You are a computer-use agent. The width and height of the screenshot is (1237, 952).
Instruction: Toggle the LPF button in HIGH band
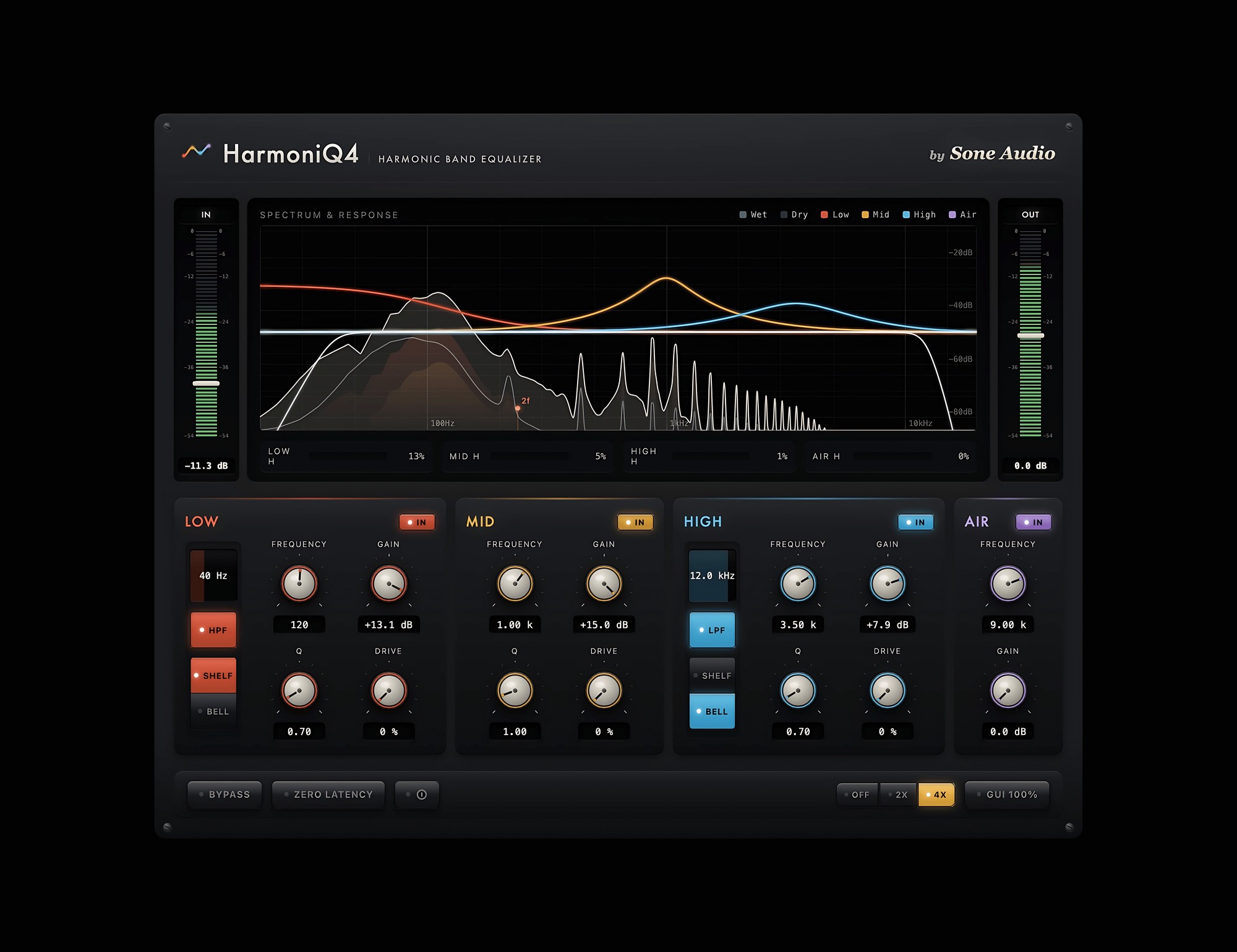712,630
